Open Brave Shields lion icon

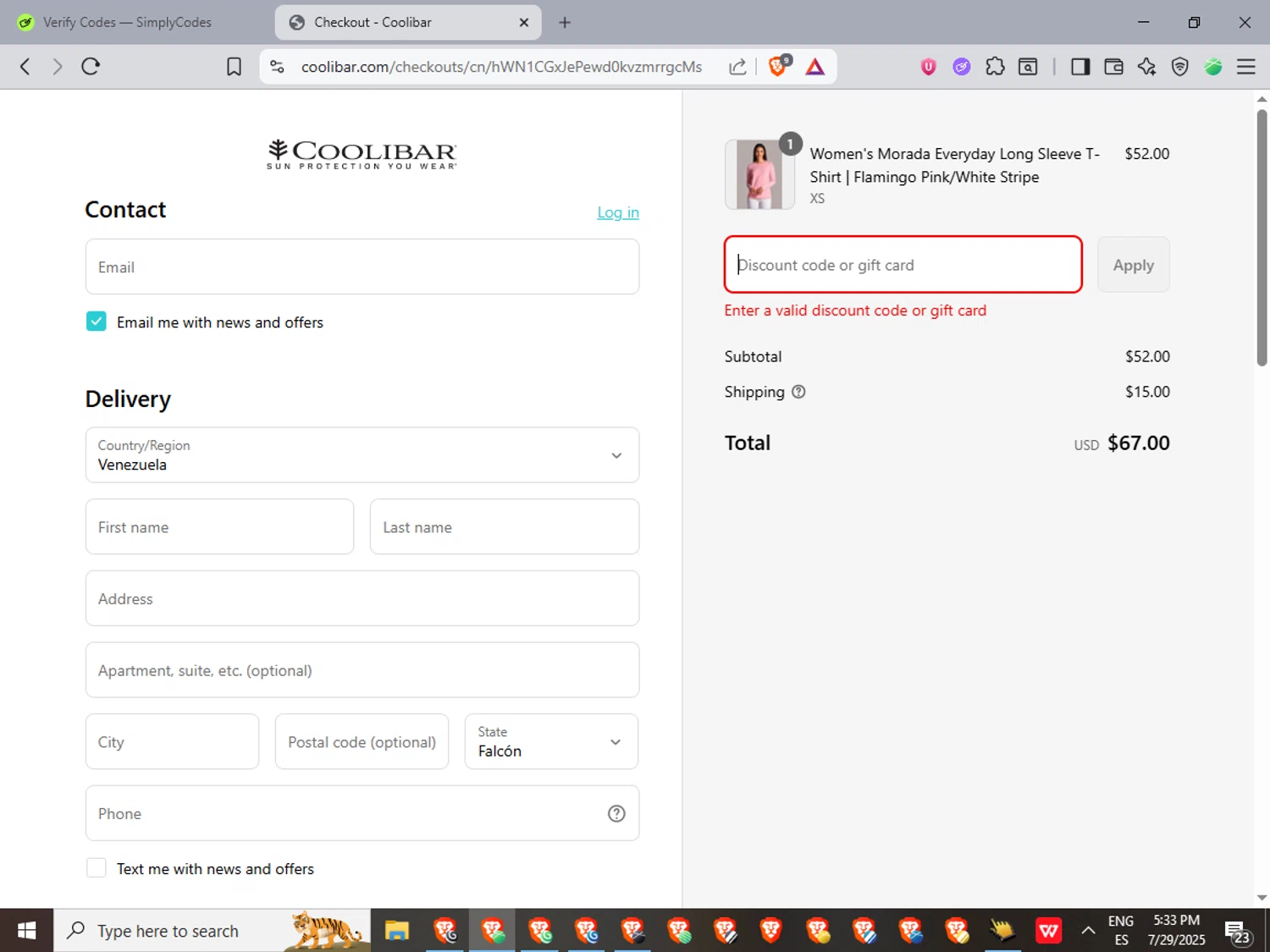pos(778,66)
